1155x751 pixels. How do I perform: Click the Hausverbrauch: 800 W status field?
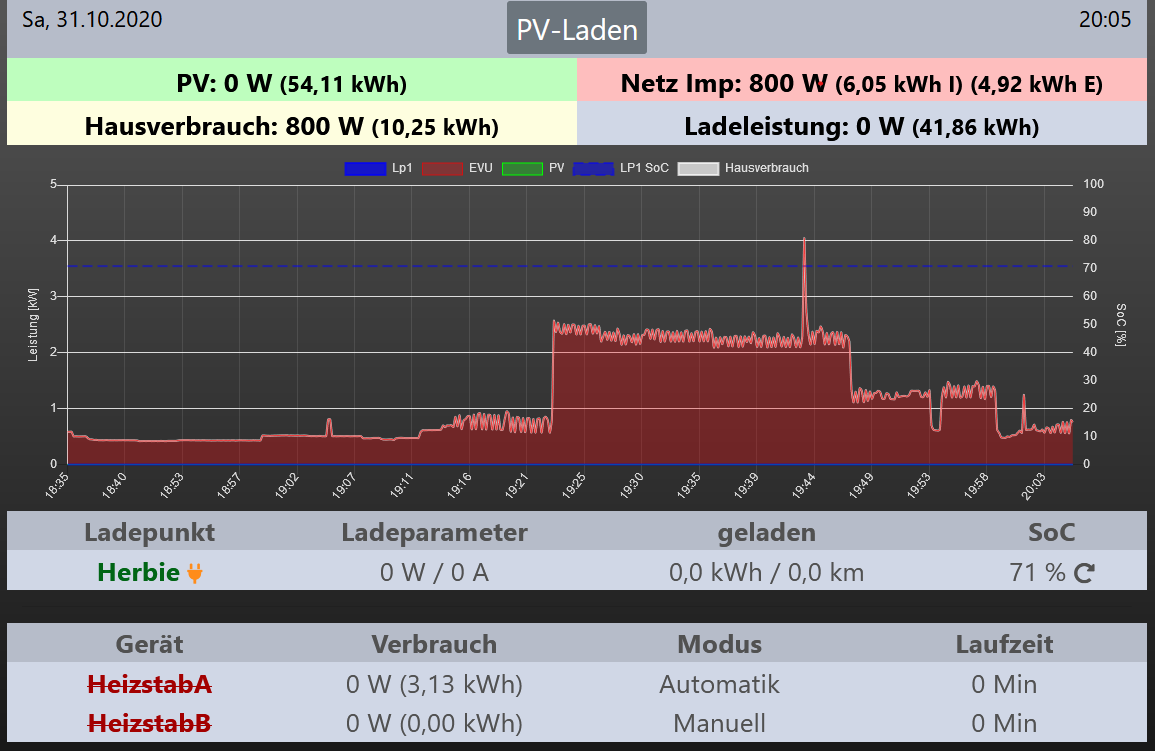292,123
